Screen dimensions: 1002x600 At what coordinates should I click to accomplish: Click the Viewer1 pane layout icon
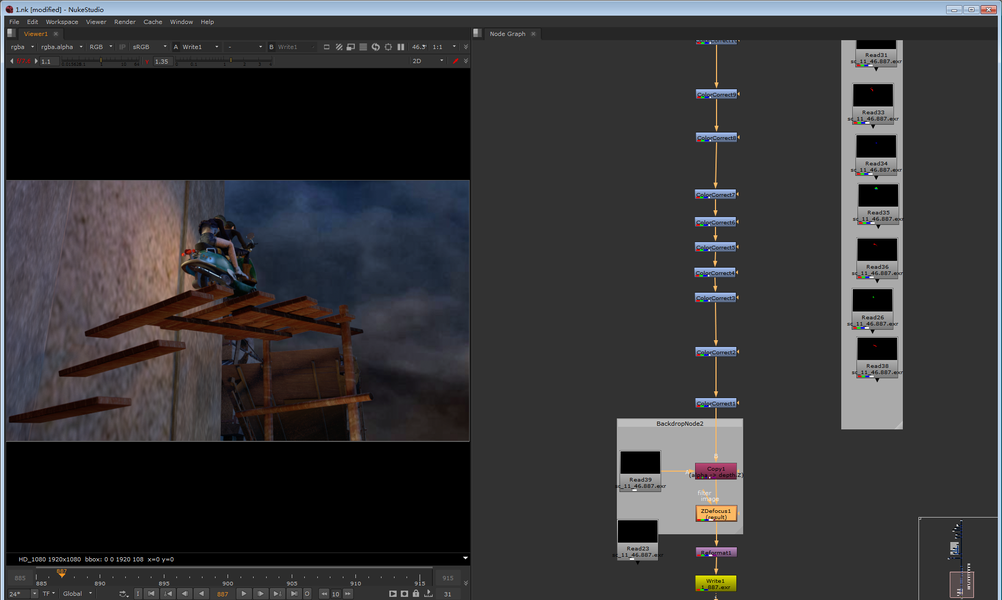[11, 33]
